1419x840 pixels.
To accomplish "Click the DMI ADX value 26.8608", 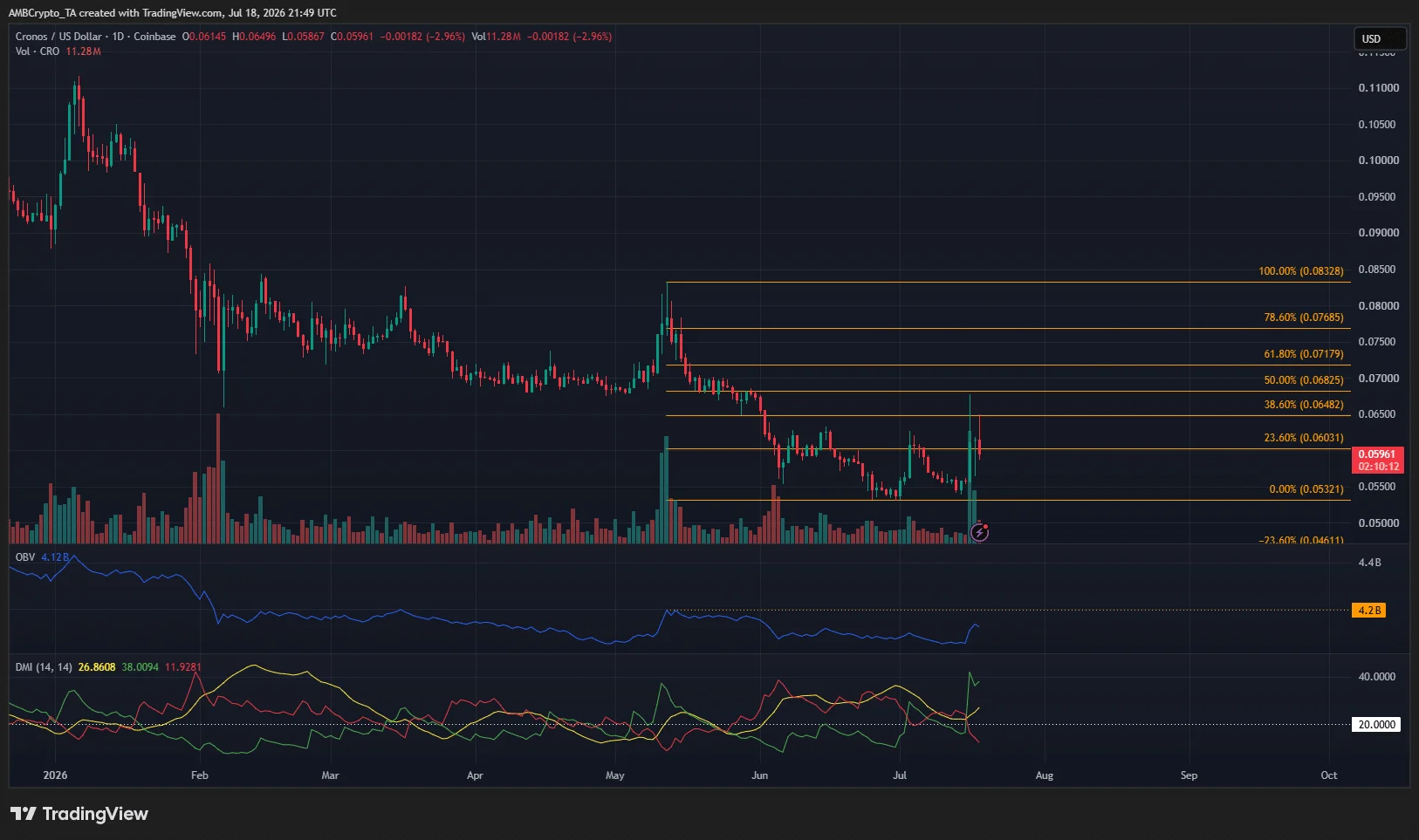I will point(97,667).
